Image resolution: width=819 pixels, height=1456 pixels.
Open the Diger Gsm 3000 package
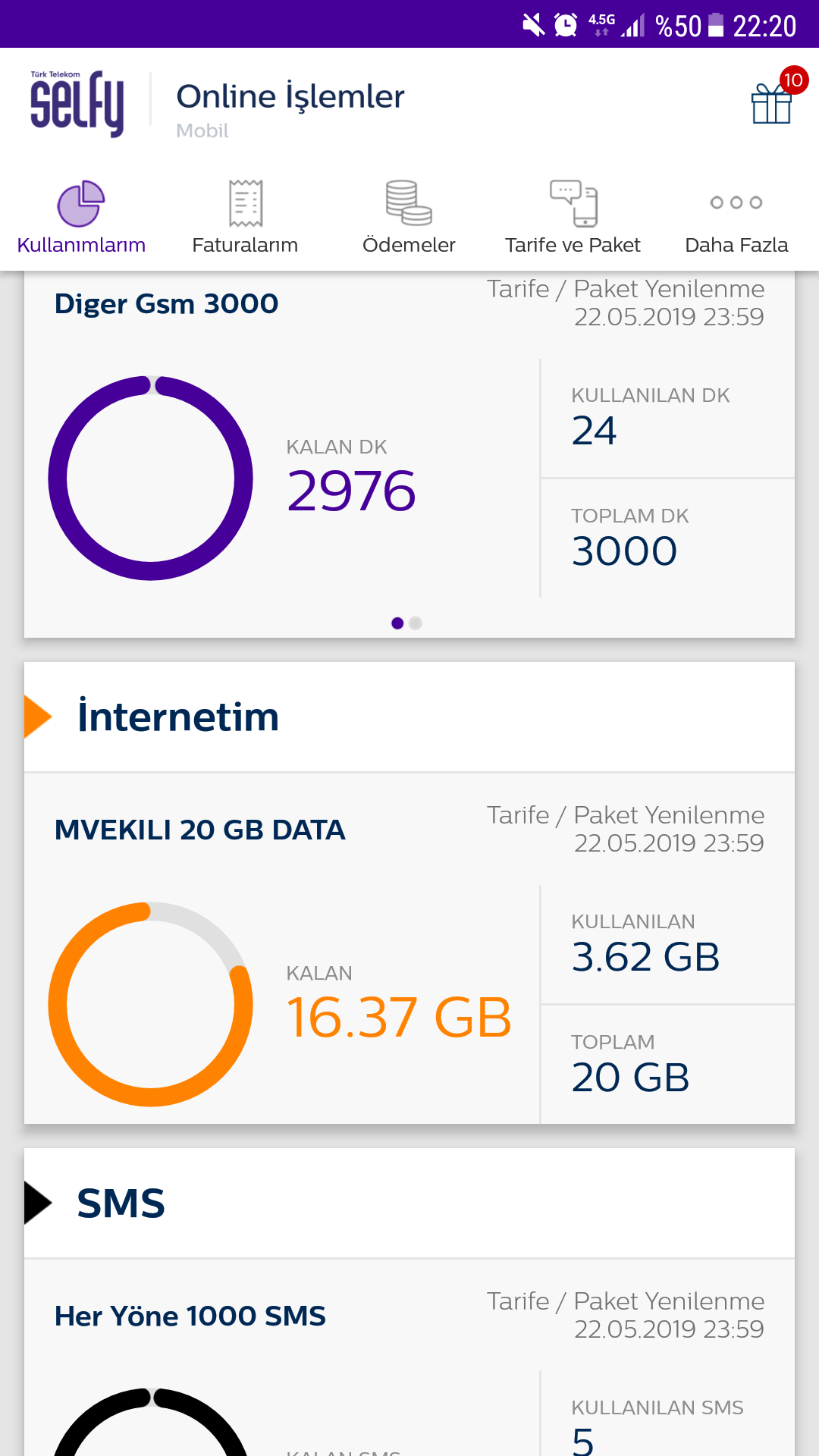coord(167,304)
